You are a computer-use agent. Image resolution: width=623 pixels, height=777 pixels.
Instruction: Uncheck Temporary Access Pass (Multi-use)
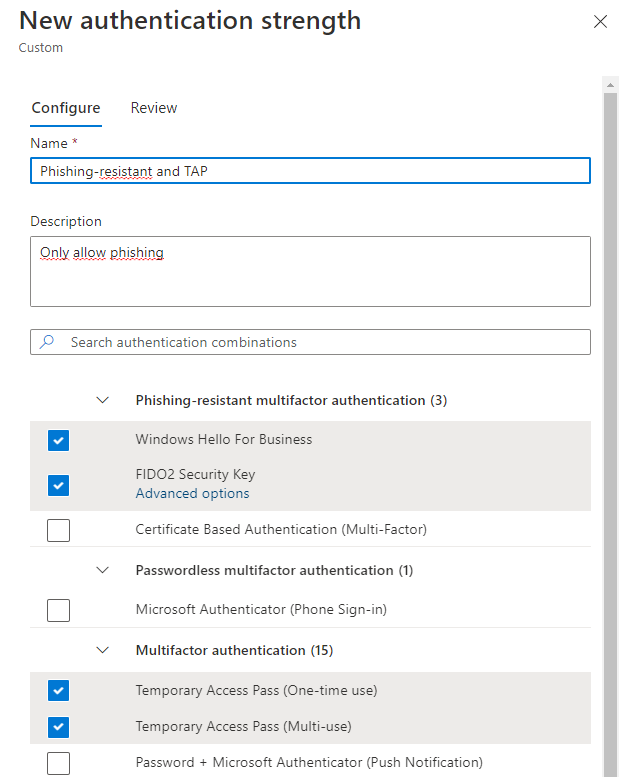click(x=58, y=727)
